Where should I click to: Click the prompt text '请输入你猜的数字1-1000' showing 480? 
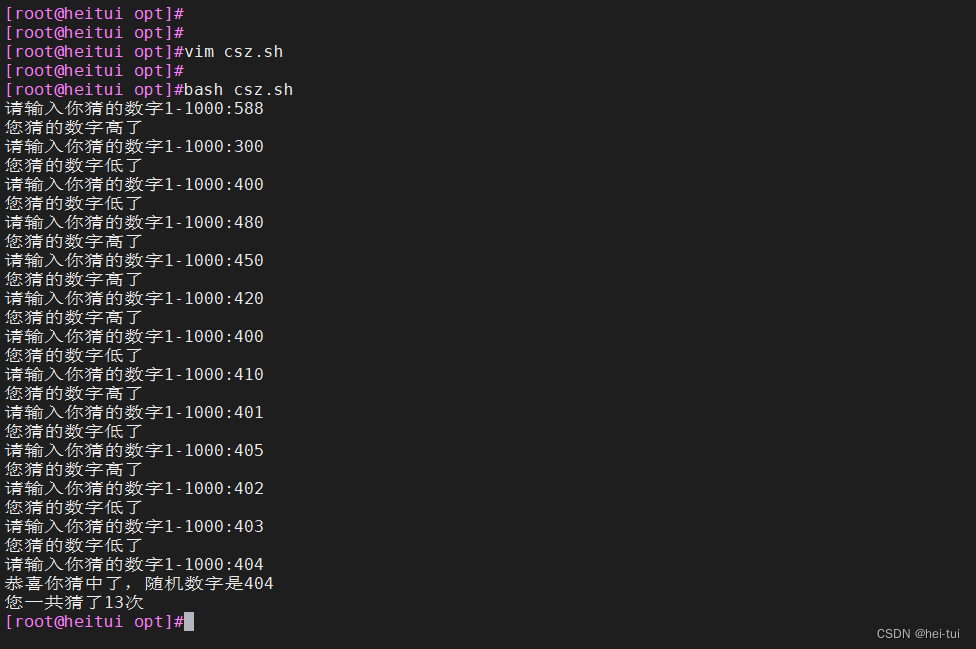110,222
